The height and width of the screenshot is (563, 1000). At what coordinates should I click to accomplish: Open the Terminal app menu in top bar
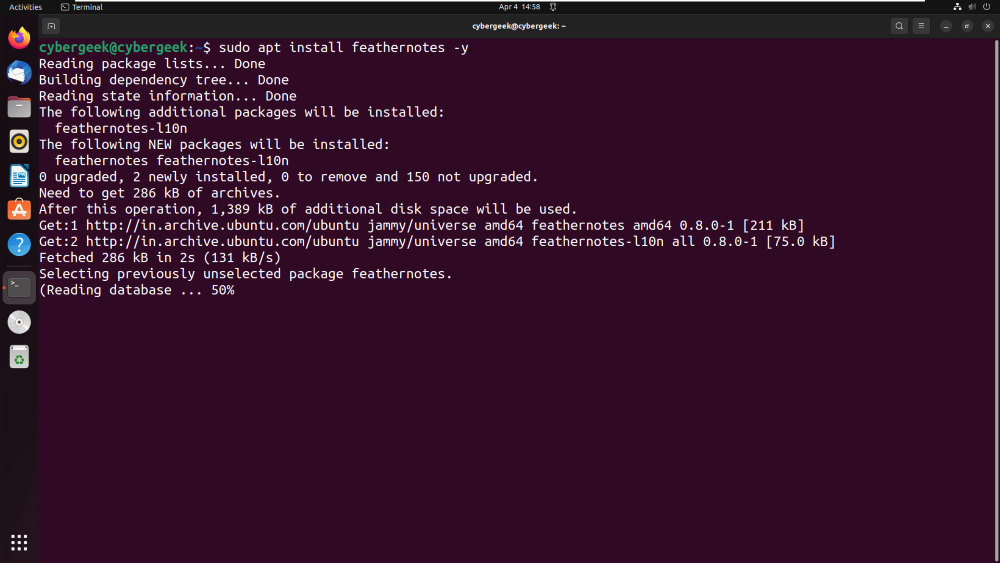pyautogui.click(x=82, y=7)
